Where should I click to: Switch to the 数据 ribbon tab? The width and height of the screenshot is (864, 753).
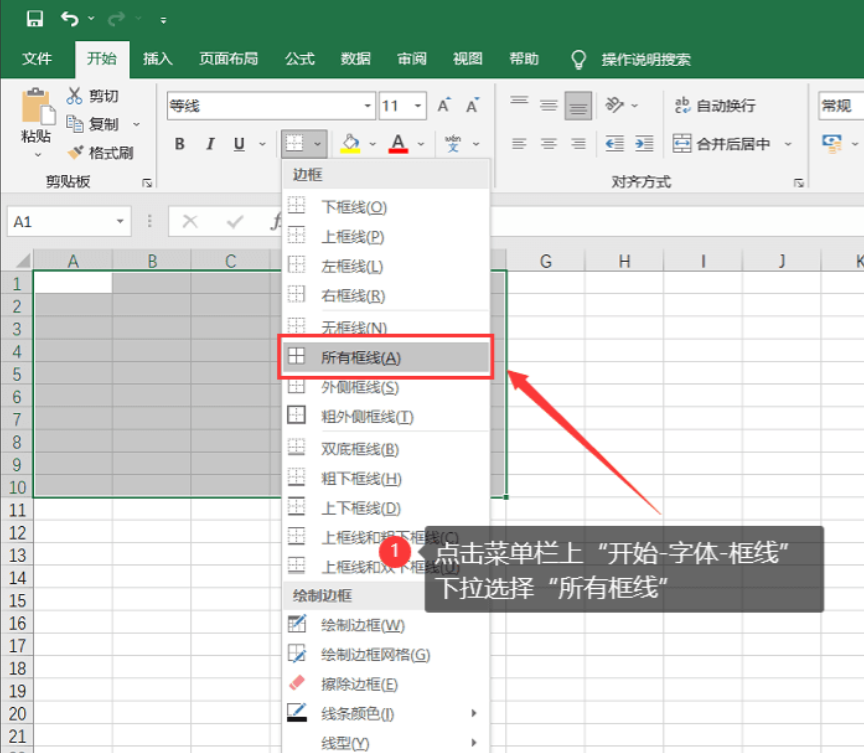(x=355, y=58)
